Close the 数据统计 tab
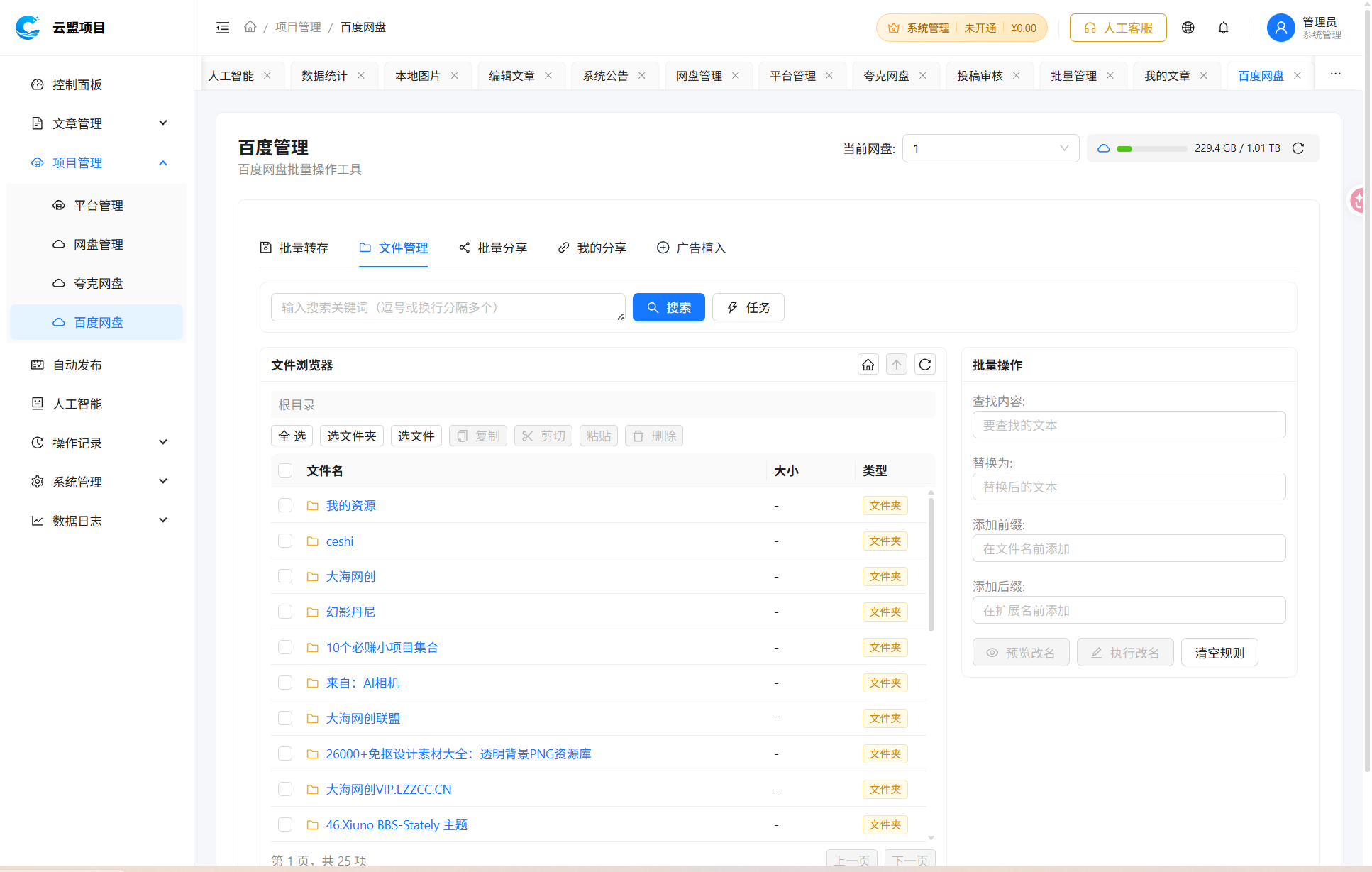Viewport: 1372px width, 872px height. [x=361, y=75]
